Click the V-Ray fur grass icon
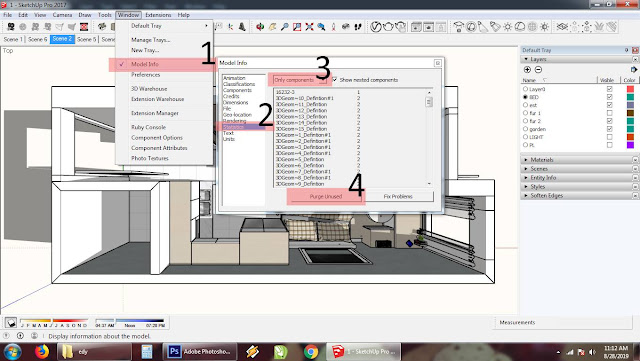The height and width of the screenshot is (361, 640). click(599, 27)
